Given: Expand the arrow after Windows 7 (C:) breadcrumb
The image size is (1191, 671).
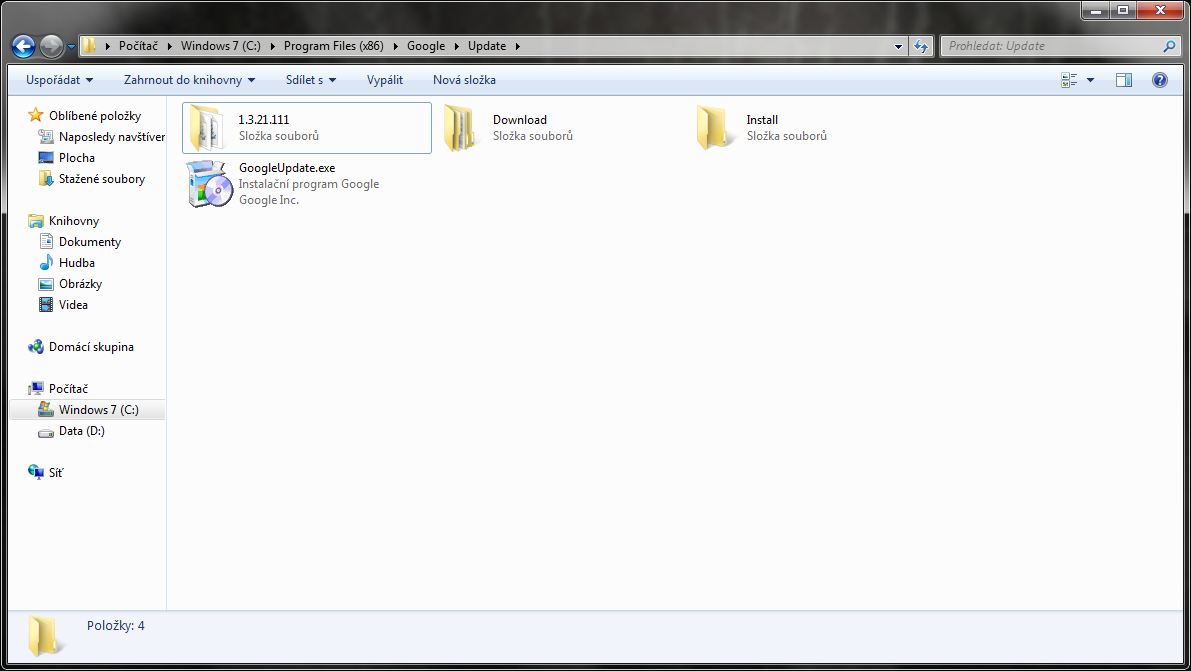Looking at the screenshot, I should [273, 46].
